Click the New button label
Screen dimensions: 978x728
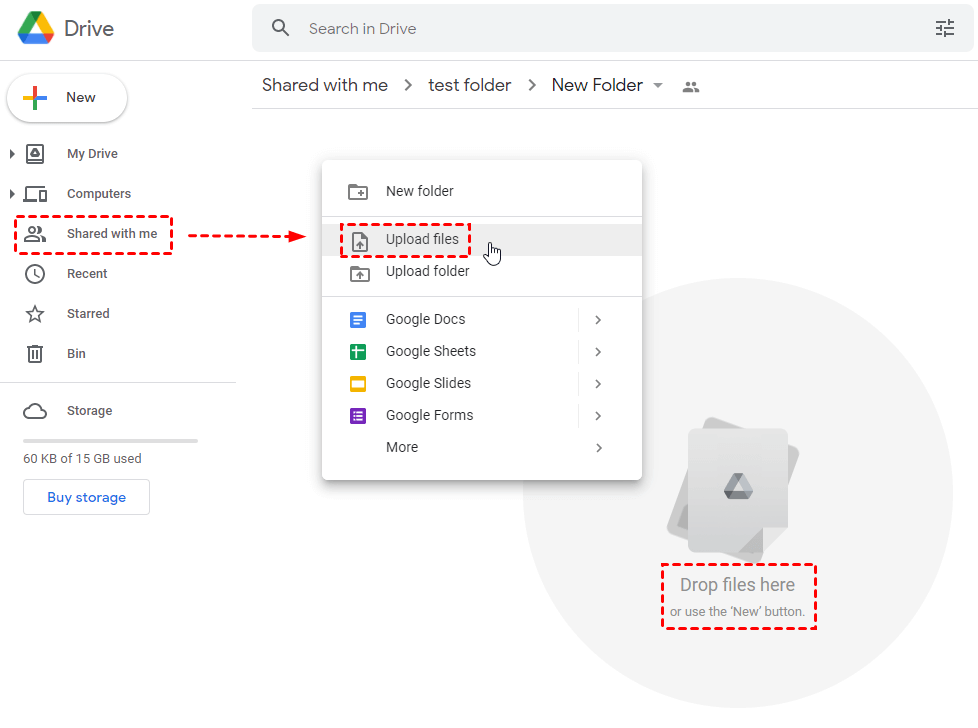pyautogui.click(x=81, y=97)
